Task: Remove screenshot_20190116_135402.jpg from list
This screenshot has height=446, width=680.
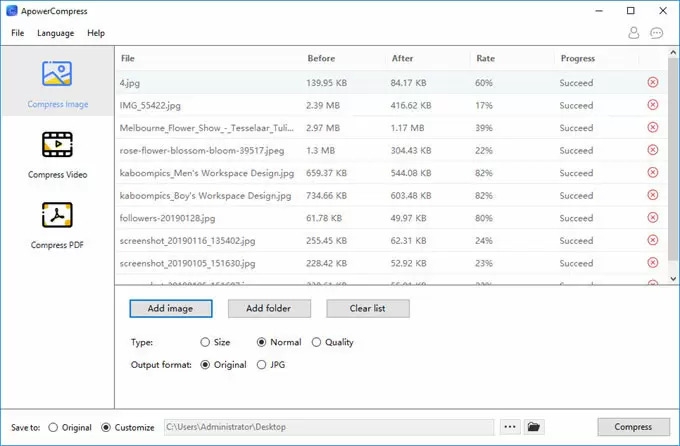Action: tap(653, 240)
